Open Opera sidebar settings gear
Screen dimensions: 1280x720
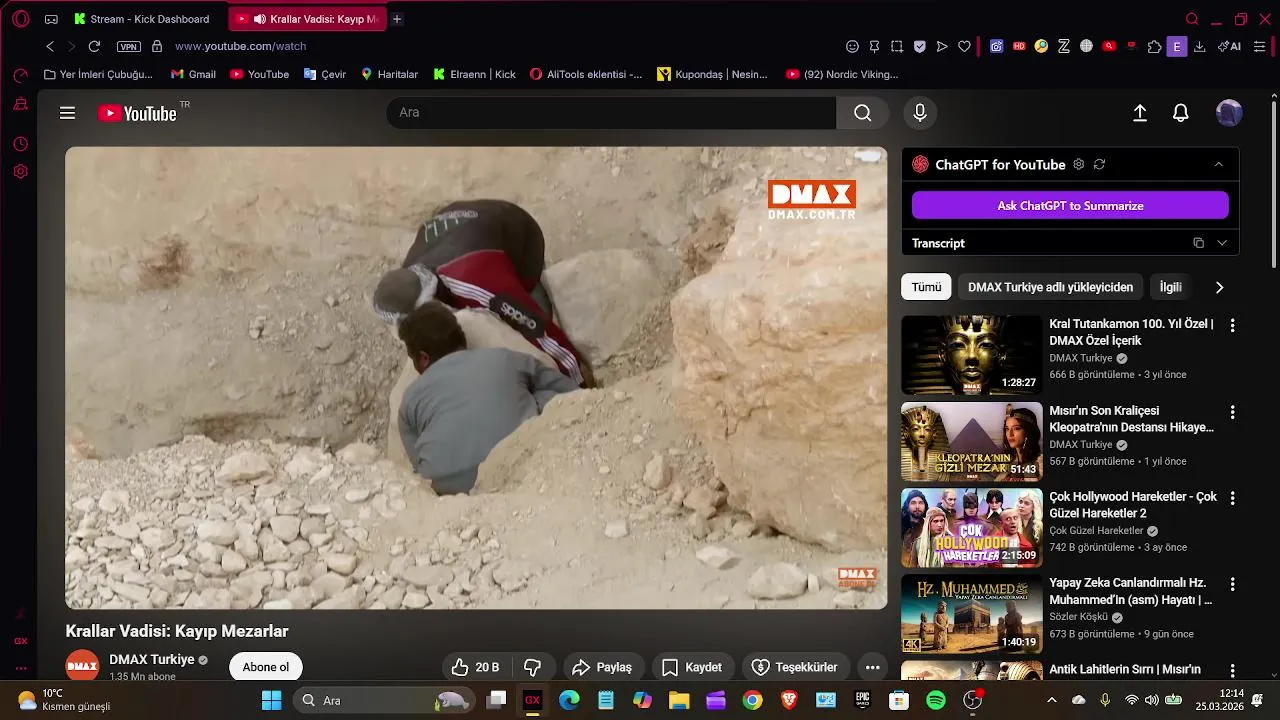pyautogui.click(x=20, y=171)
